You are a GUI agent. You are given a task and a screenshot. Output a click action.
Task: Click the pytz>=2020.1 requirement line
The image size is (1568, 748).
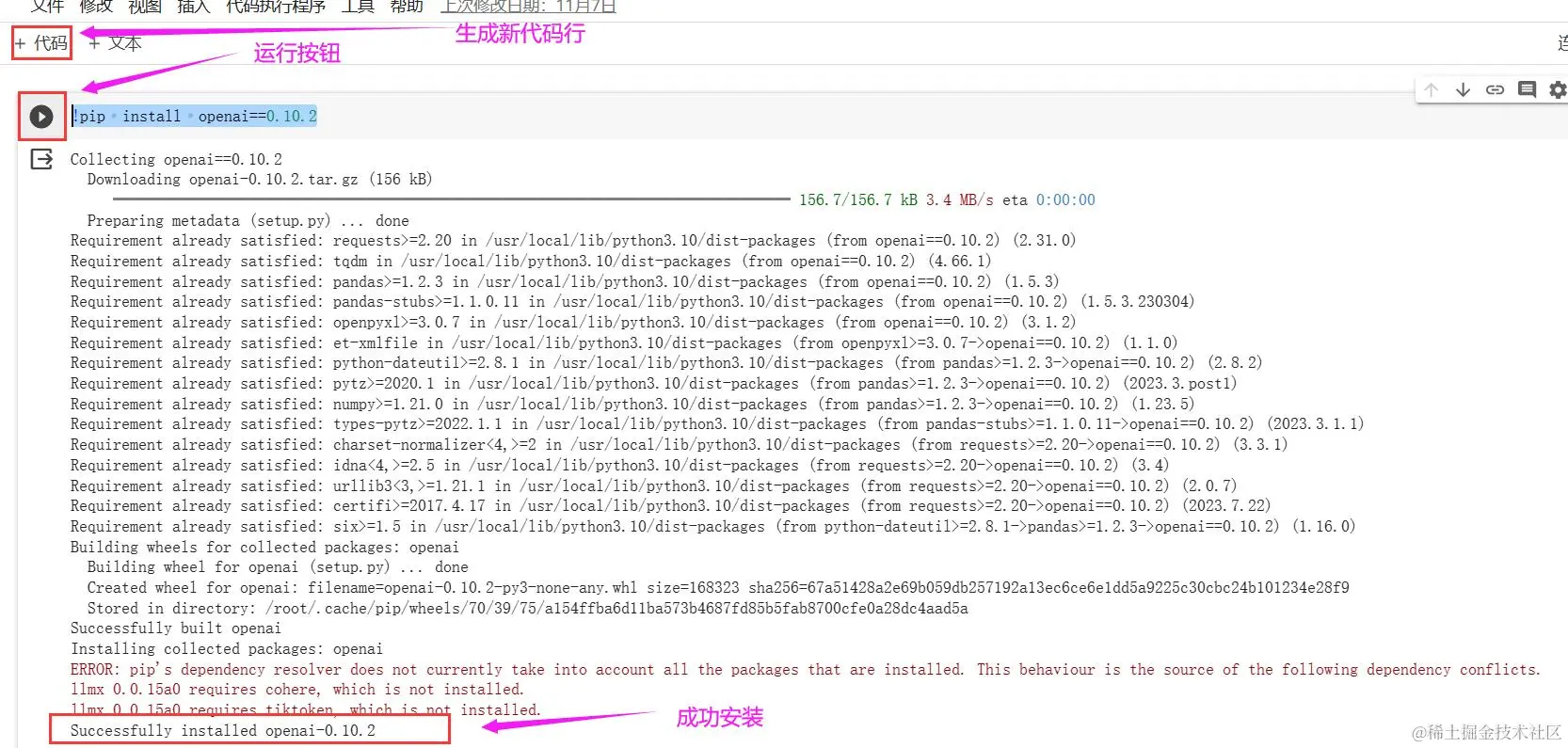pyautogui.click(x=654, y=384)
